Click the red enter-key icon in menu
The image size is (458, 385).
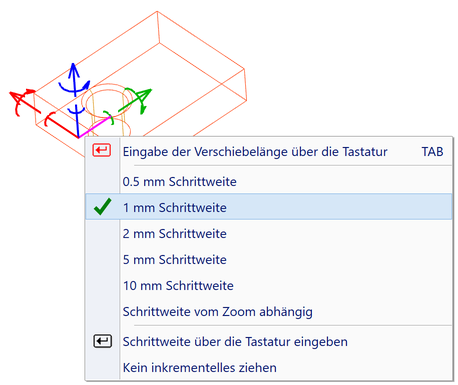coord(102,150)
